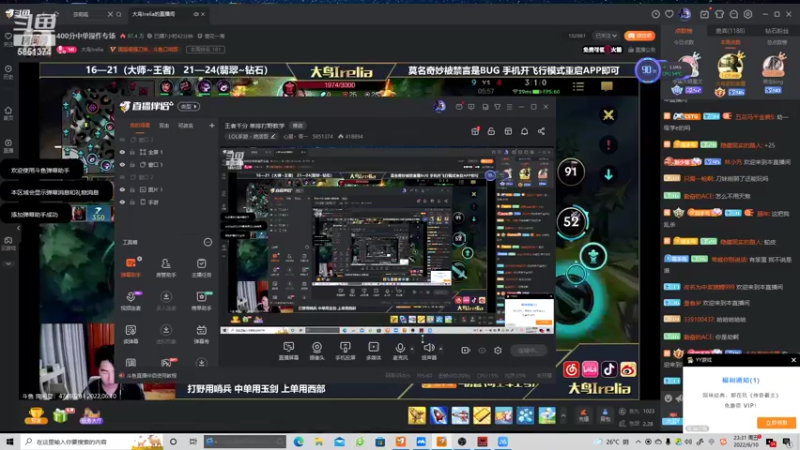800x450 pixels.
Task: Switch to the first scene tab in companion
Action: click(140, 126)
